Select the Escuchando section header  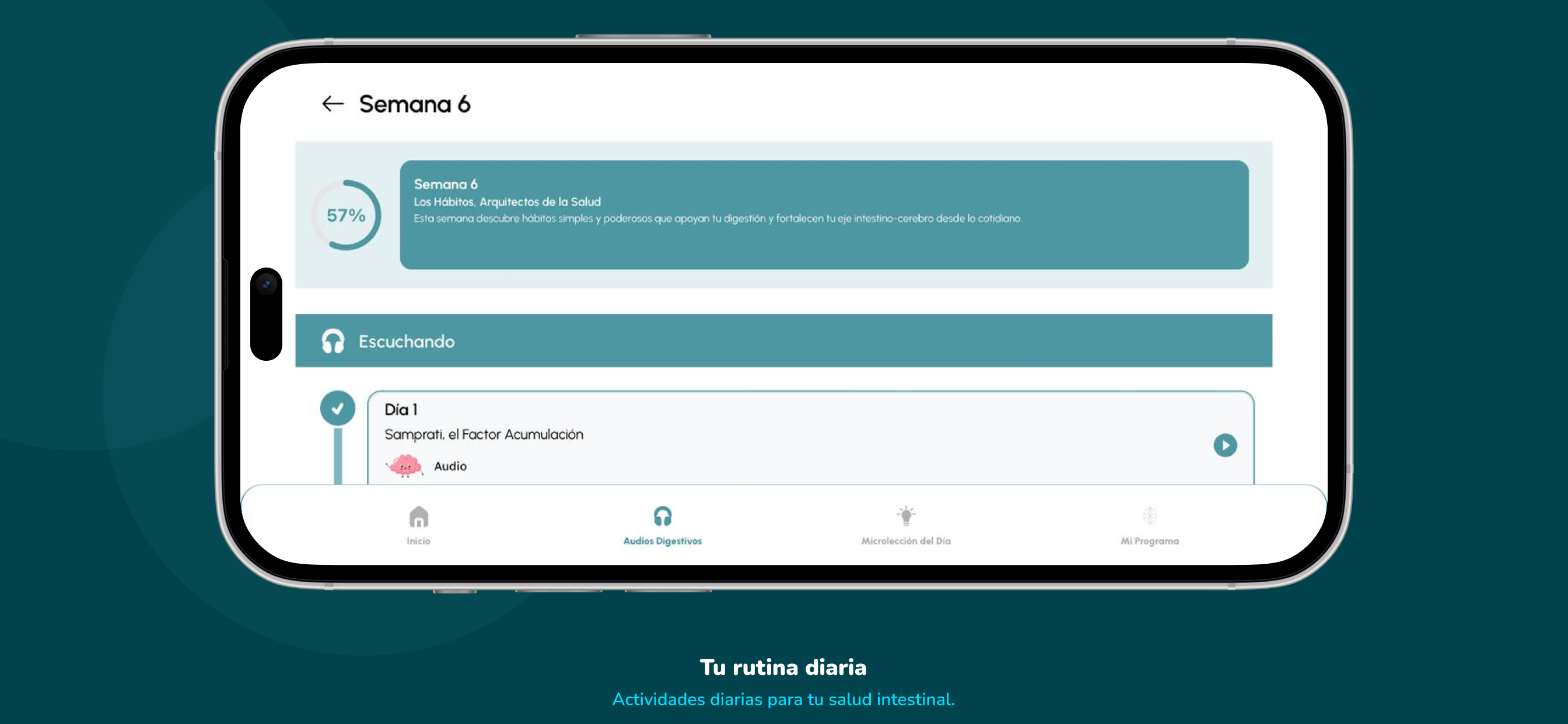[x=784, y=340]
